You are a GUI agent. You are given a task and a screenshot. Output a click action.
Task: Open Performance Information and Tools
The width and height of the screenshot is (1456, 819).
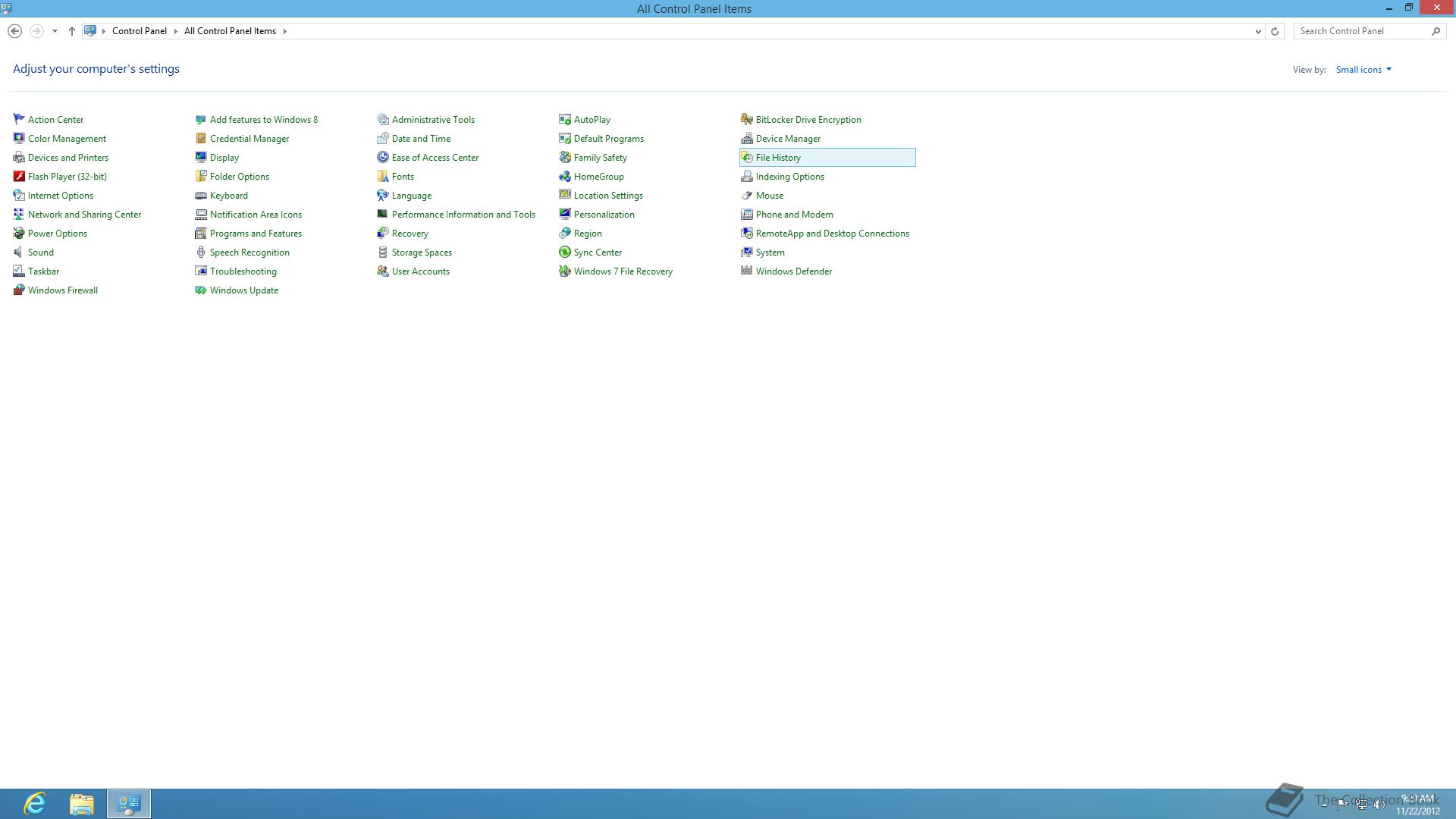pyautogui.click(x=463, y=215)
